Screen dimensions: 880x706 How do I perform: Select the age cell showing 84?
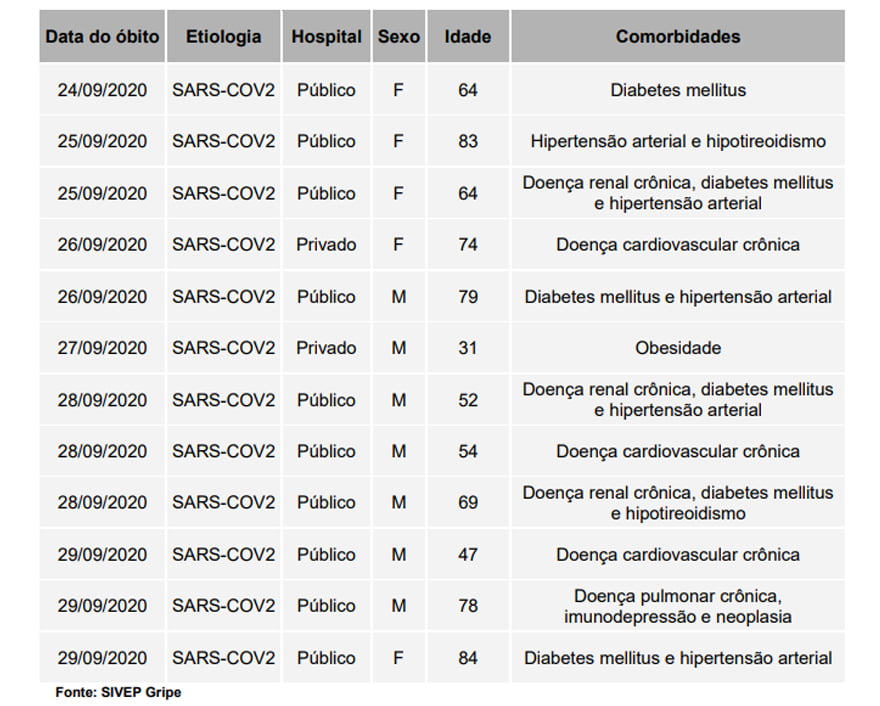click(x=468, y=658)
